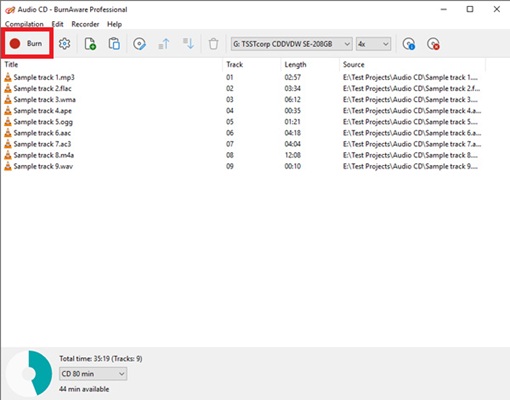
Task: Click VLC cone icon of Sample track 1.mp3
Action: click(8, 77)
